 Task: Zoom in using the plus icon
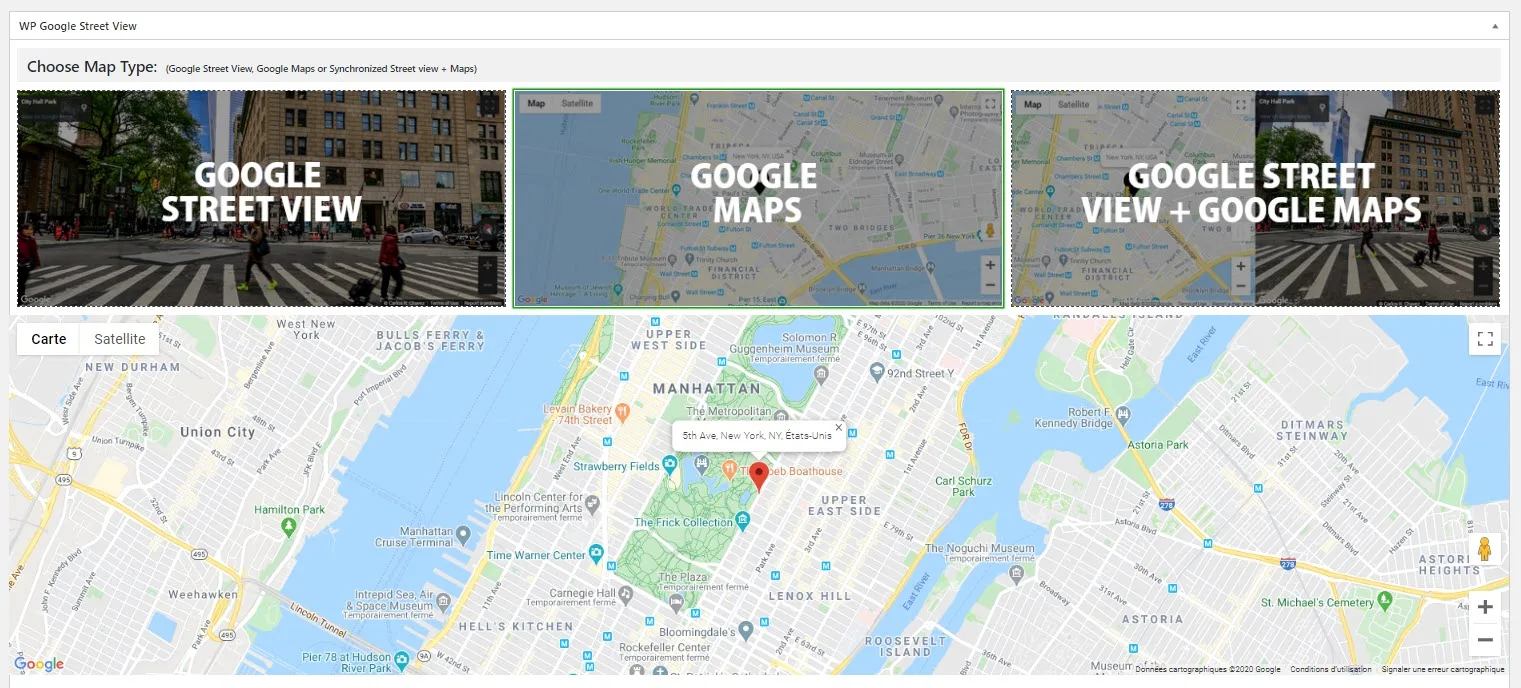1485,606
